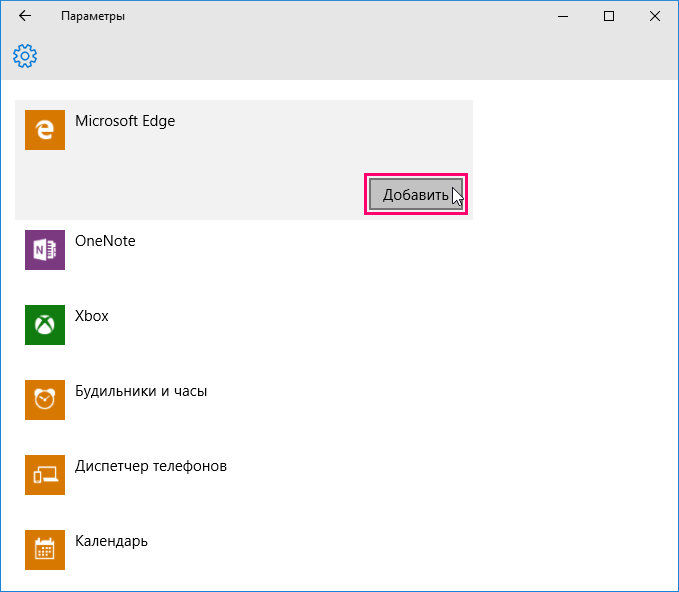The height and width of the screenshot is (592, 679).
Task: Click the alarm clock icon for Будильники и часы
Action: (x=44, y=400)
